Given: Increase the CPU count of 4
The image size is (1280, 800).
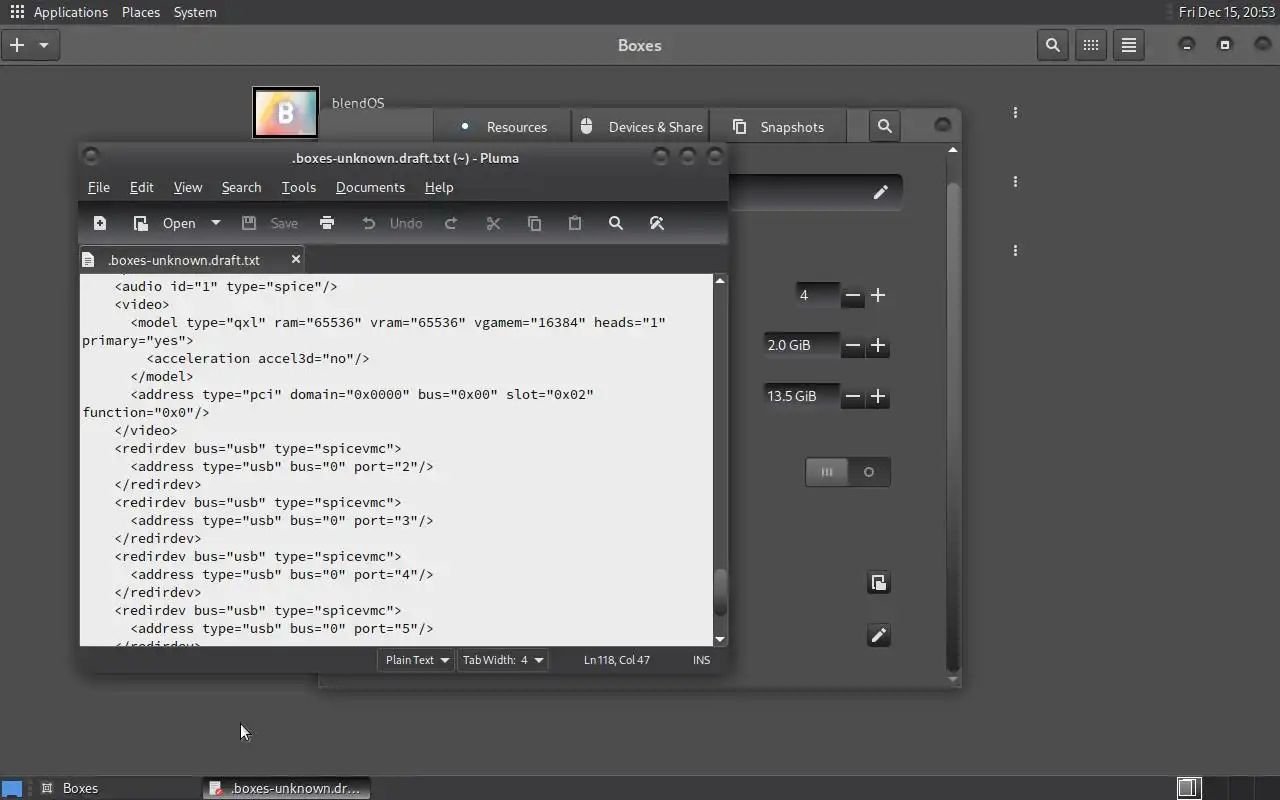Looking at the screenshot, I should click(x=878, y=295).
